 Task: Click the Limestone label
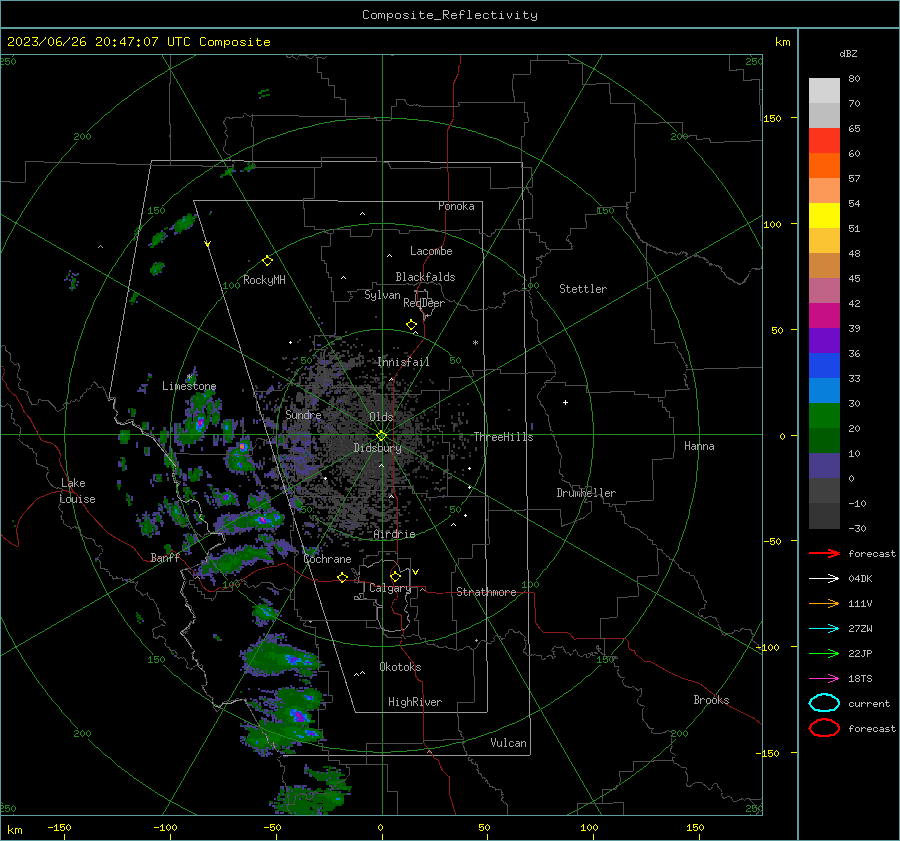coord(189,386)
